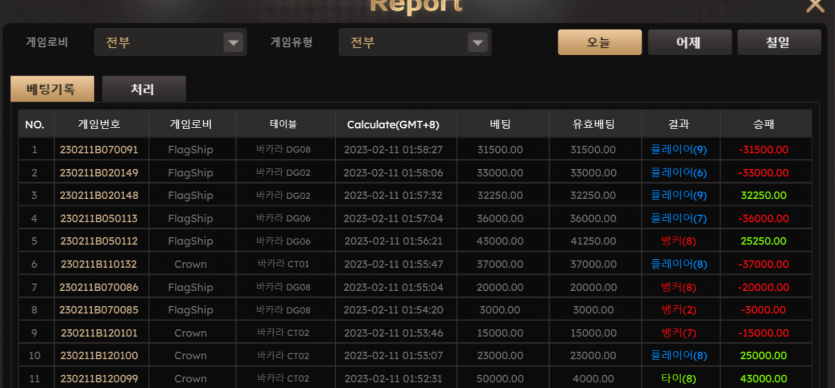Click the 결과 column header

coord(678,125)
